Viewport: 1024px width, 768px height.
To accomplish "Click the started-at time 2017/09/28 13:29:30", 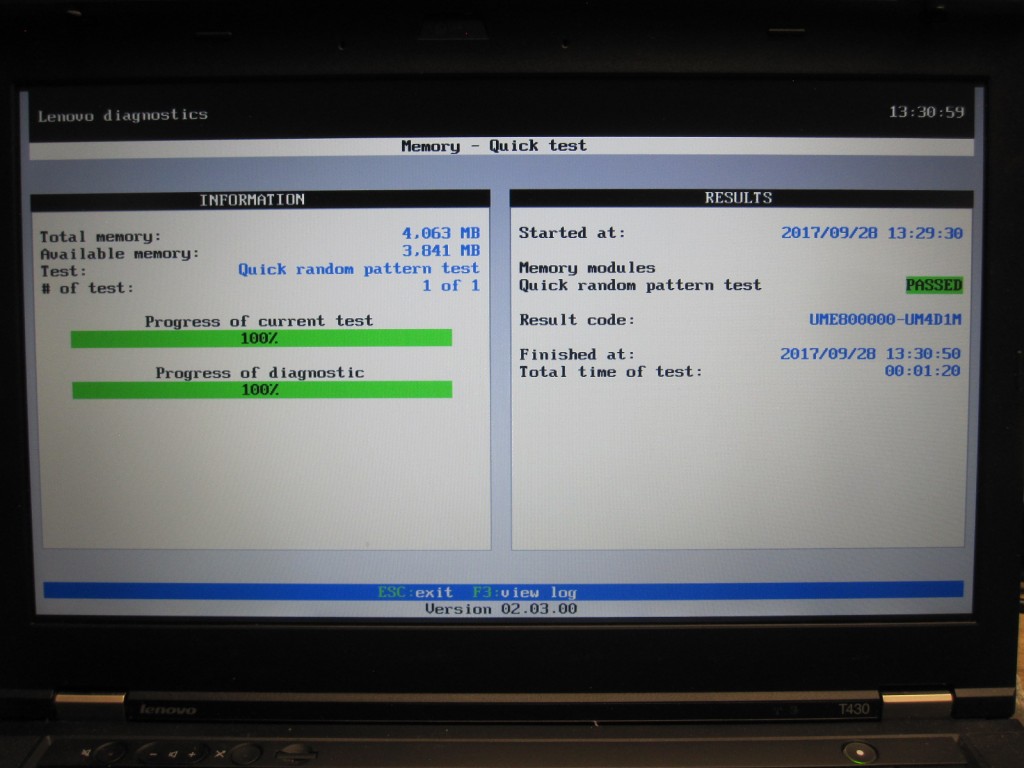I will click(872, 233).
